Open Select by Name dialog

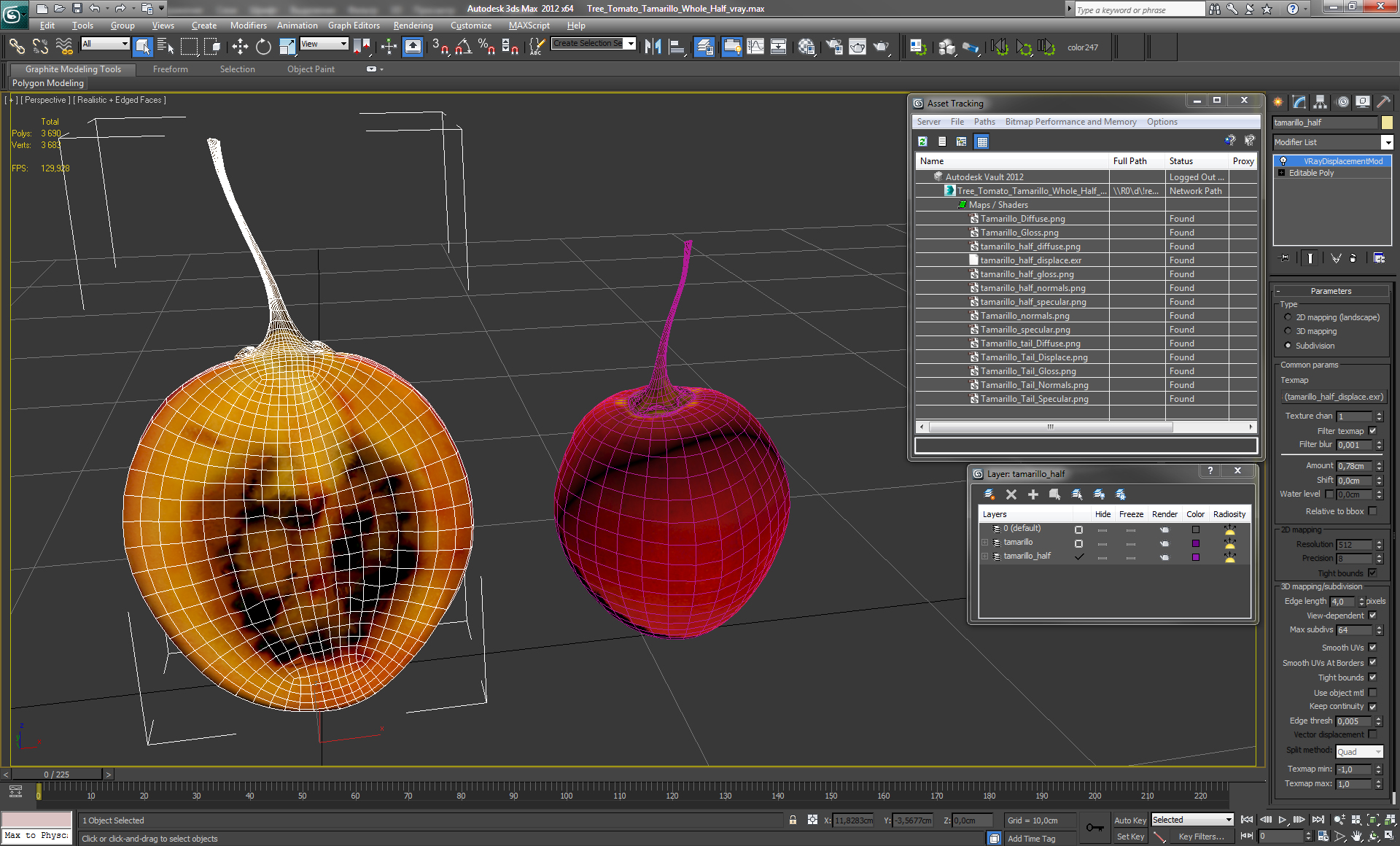click(166, 47)
